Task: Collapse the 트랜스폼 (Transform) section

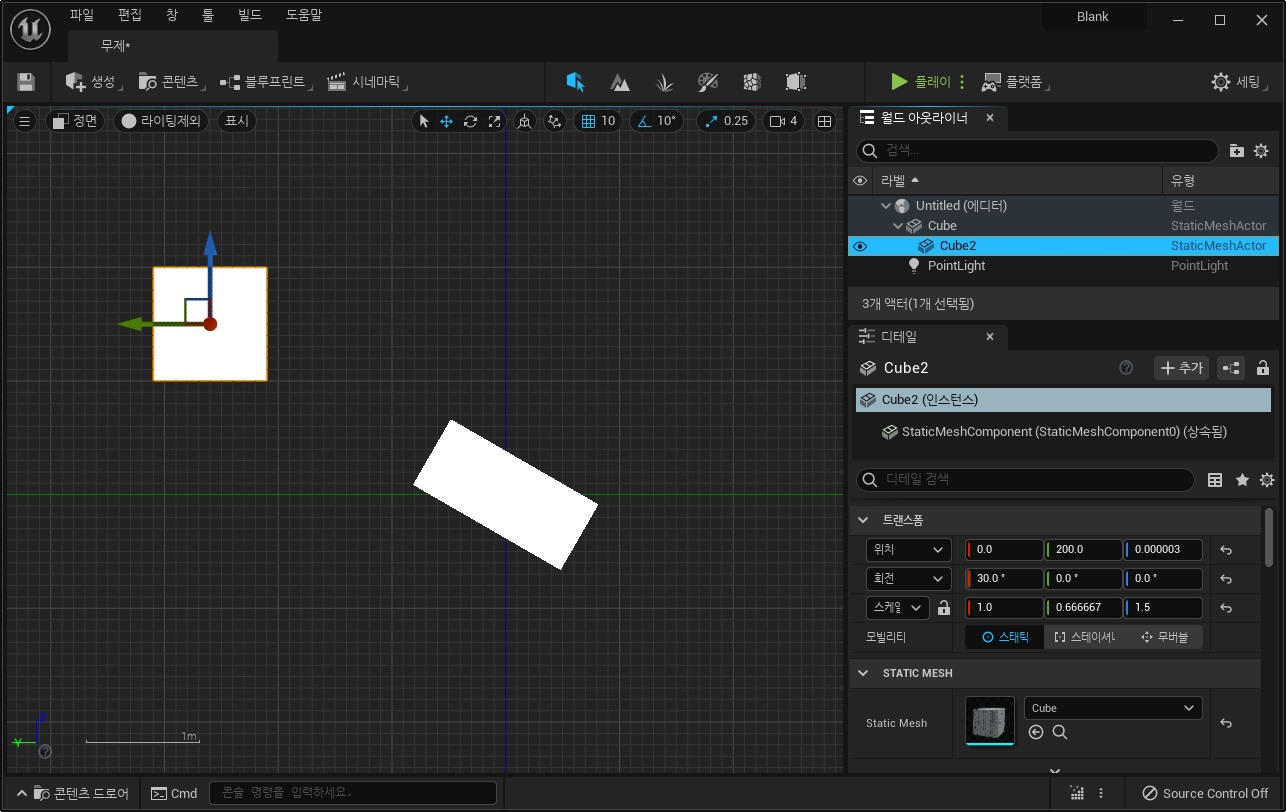Action: coord(863,521)
